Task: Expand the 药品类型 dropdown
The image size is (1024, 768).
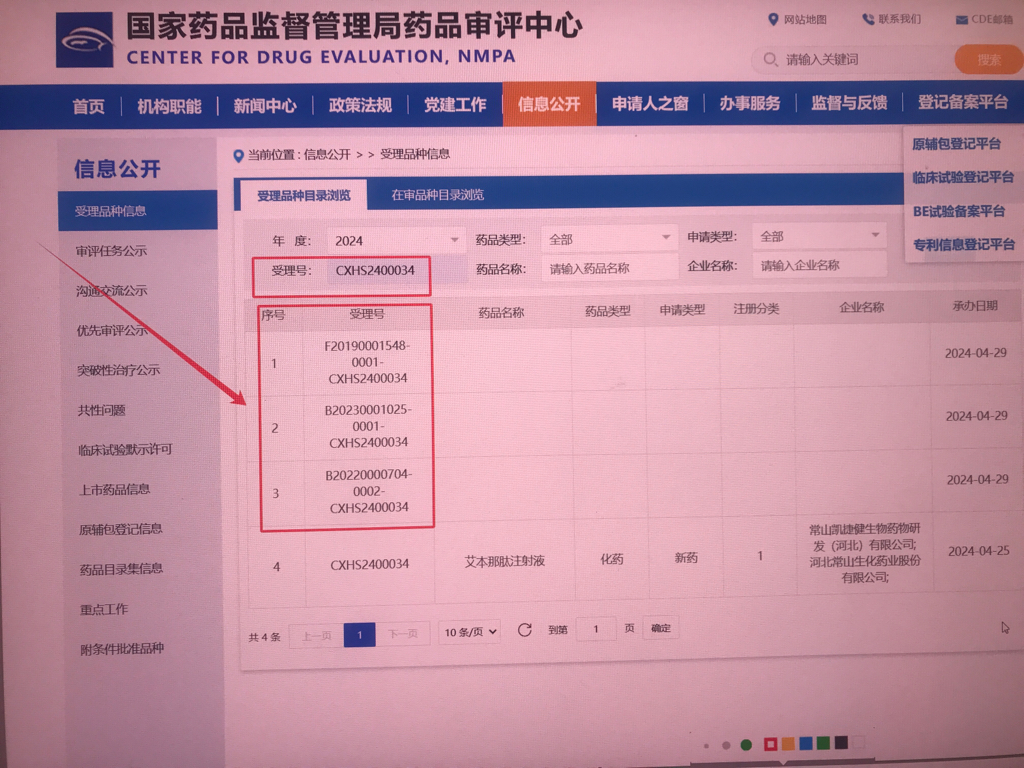Action: pos(609,239)
